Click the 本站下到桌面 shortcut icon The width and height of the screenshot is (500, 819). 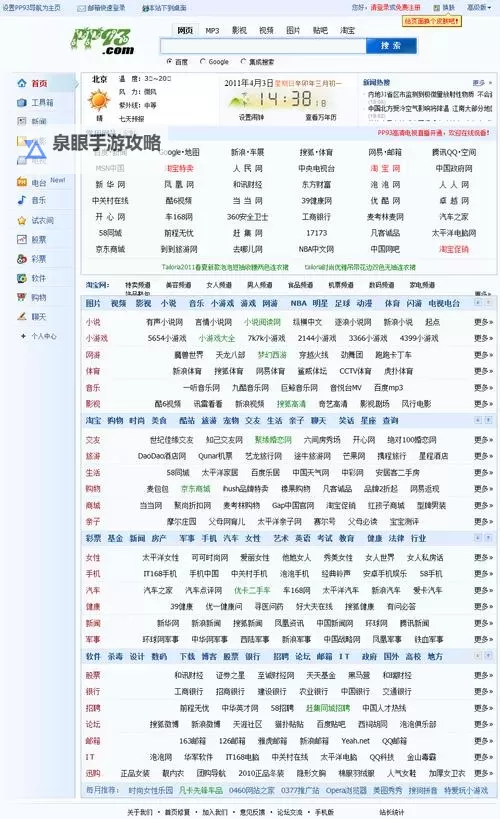coord(146,8)
